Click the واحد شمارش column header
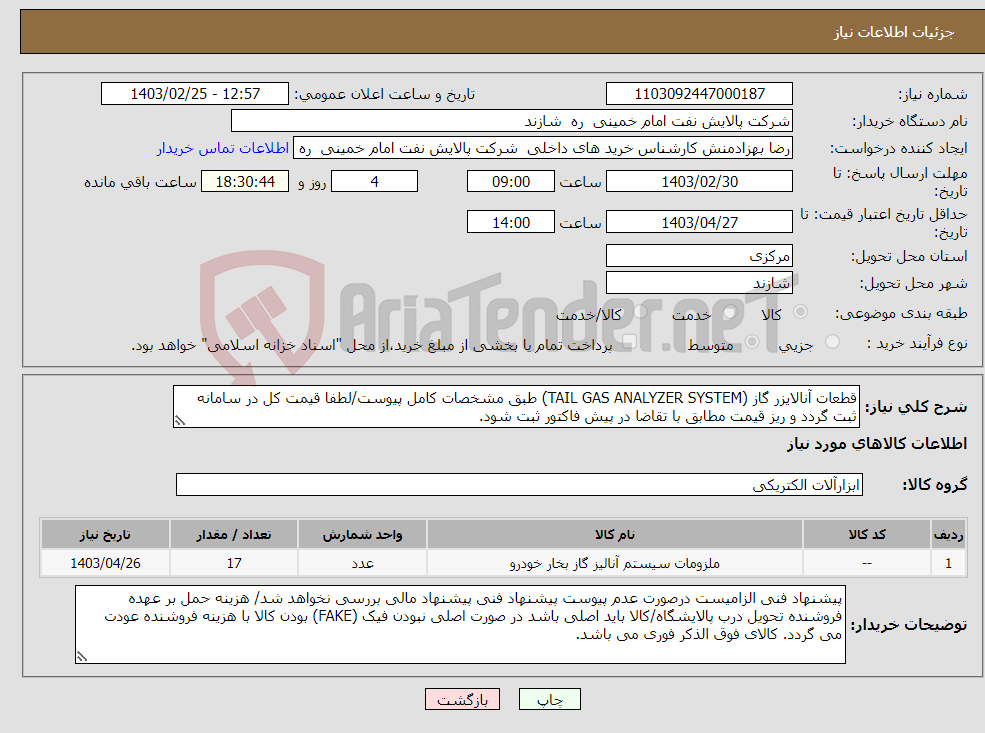The width and height of the screenshot is (985, 733). [362, 535]
